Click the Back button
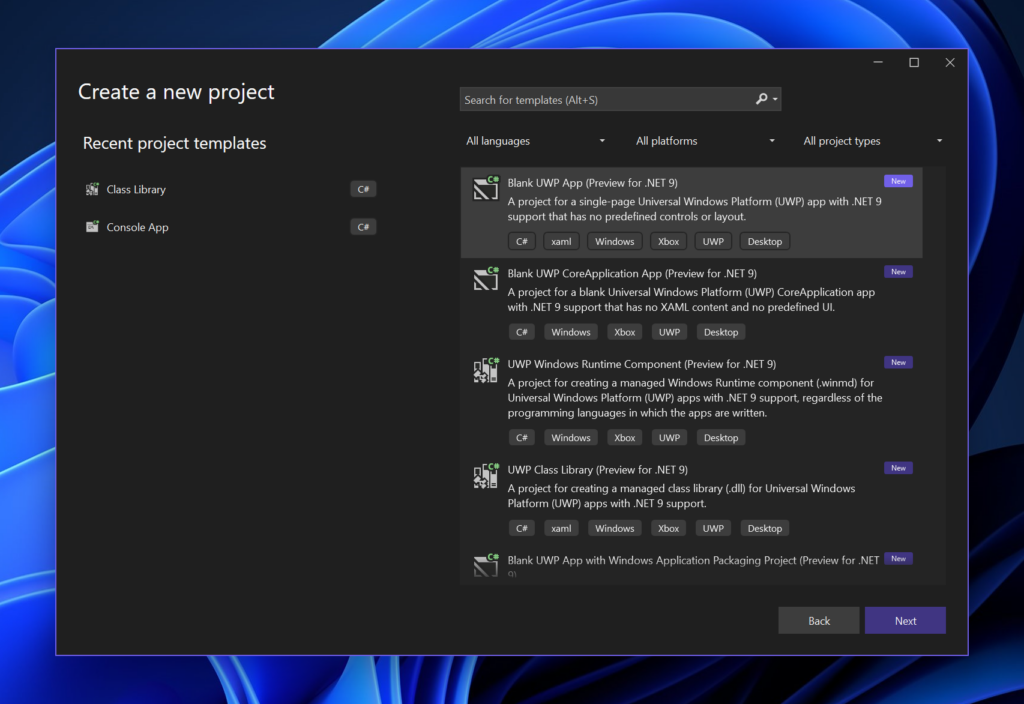 point(818,620)
